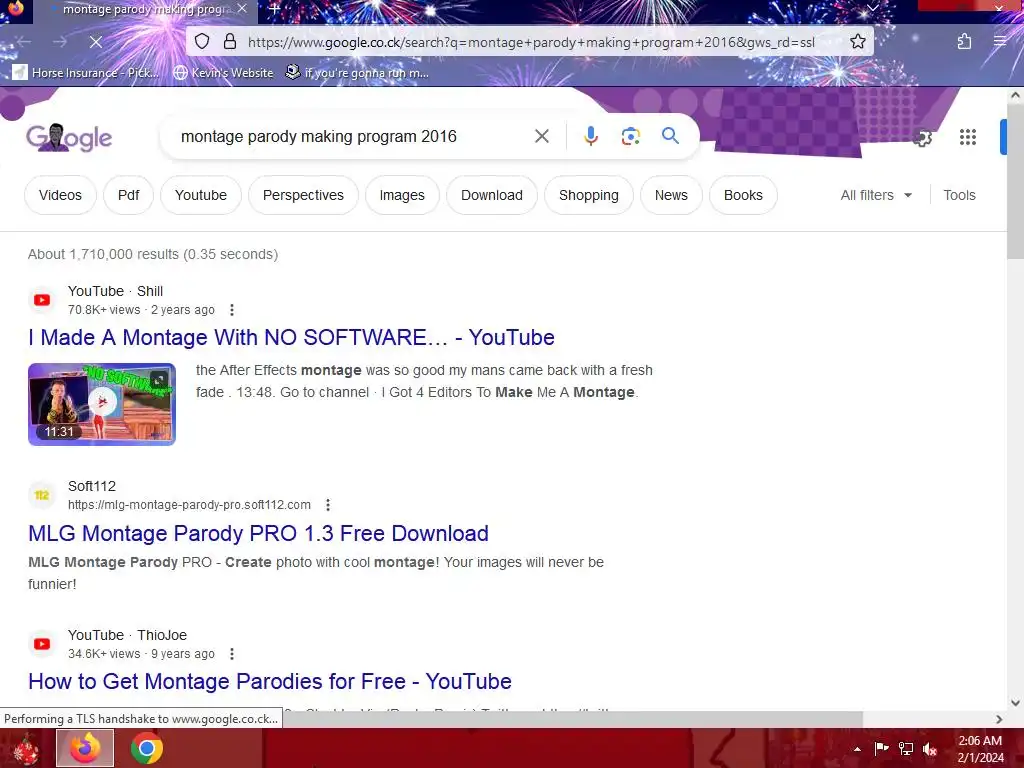This screenshot has height=768, width=1024.
Task: Switch to News results
Action: (671, 195)
